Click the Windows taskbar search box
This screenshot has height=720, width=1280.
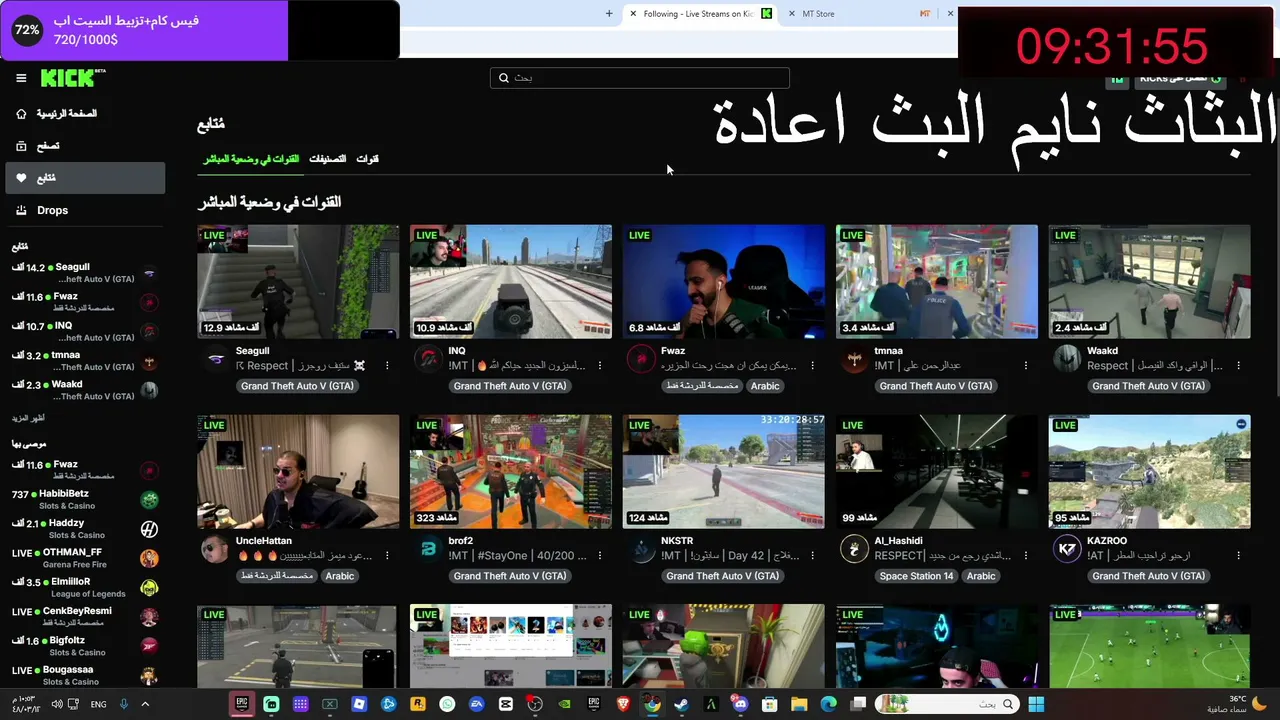[946, 704]
